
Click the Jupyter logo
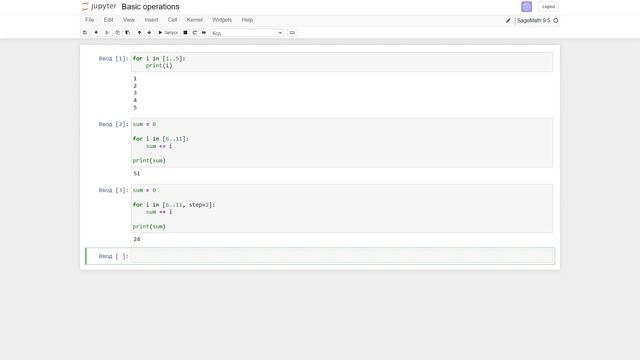(99, 7)
